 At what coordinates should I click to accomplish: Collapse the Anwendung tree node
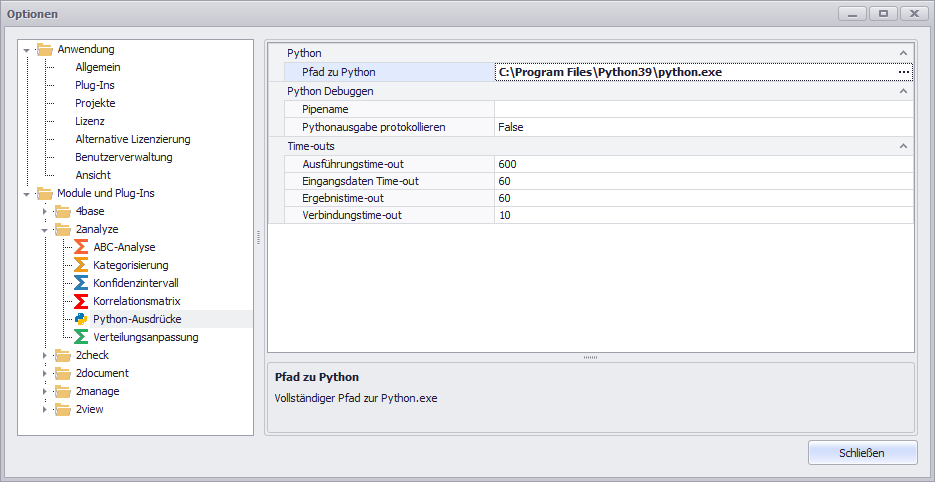point(26,50)
